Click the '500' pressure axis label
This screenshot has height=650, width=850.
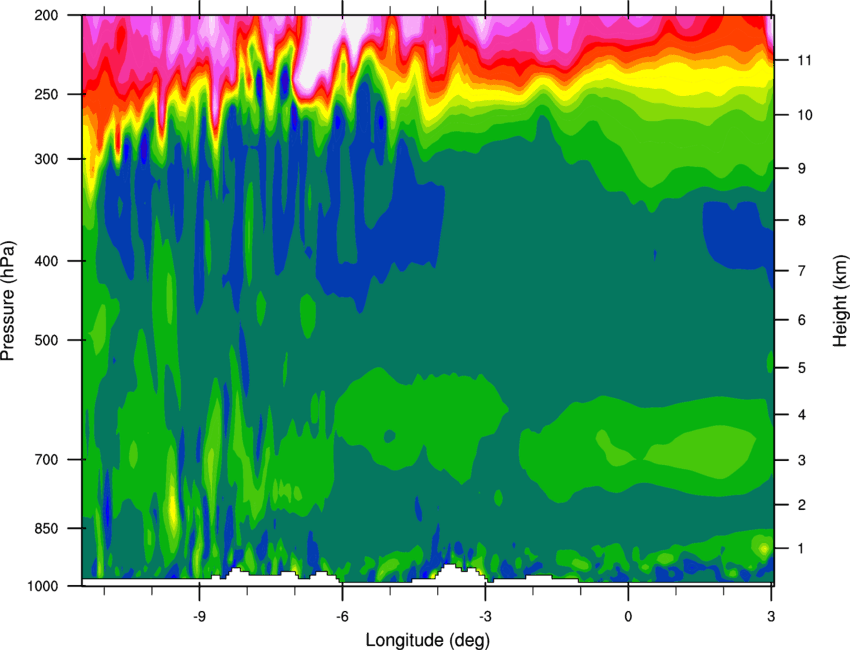47,340
